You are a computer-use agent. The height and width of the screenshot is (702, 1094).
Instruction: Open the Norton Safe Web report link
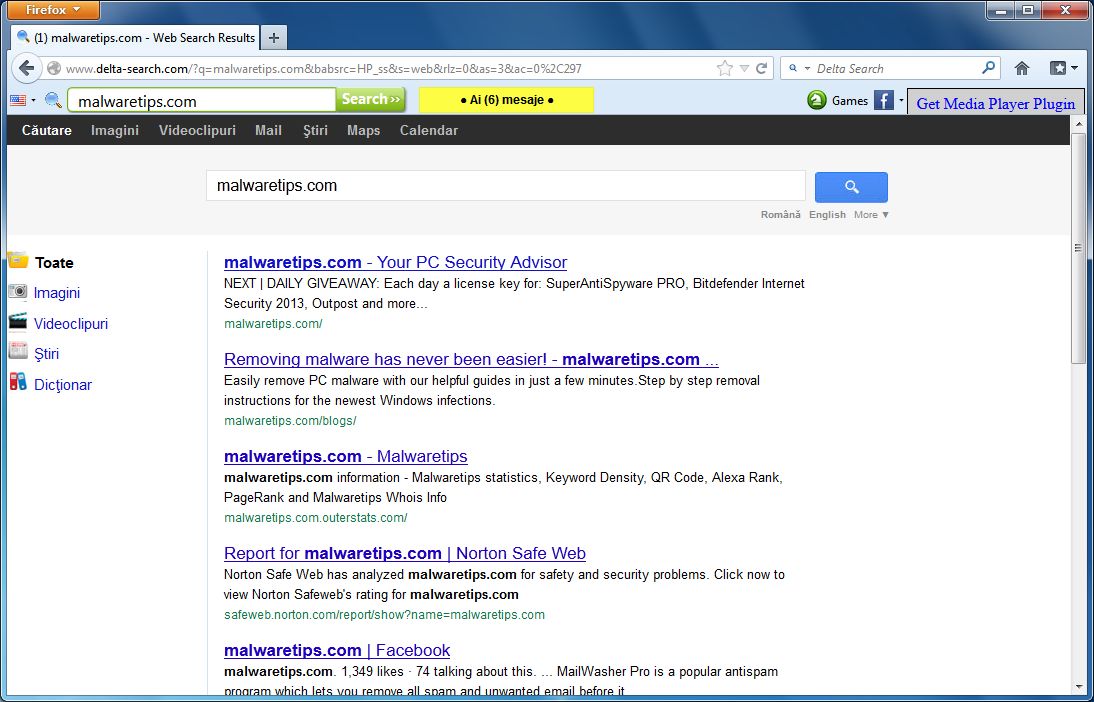404,553
